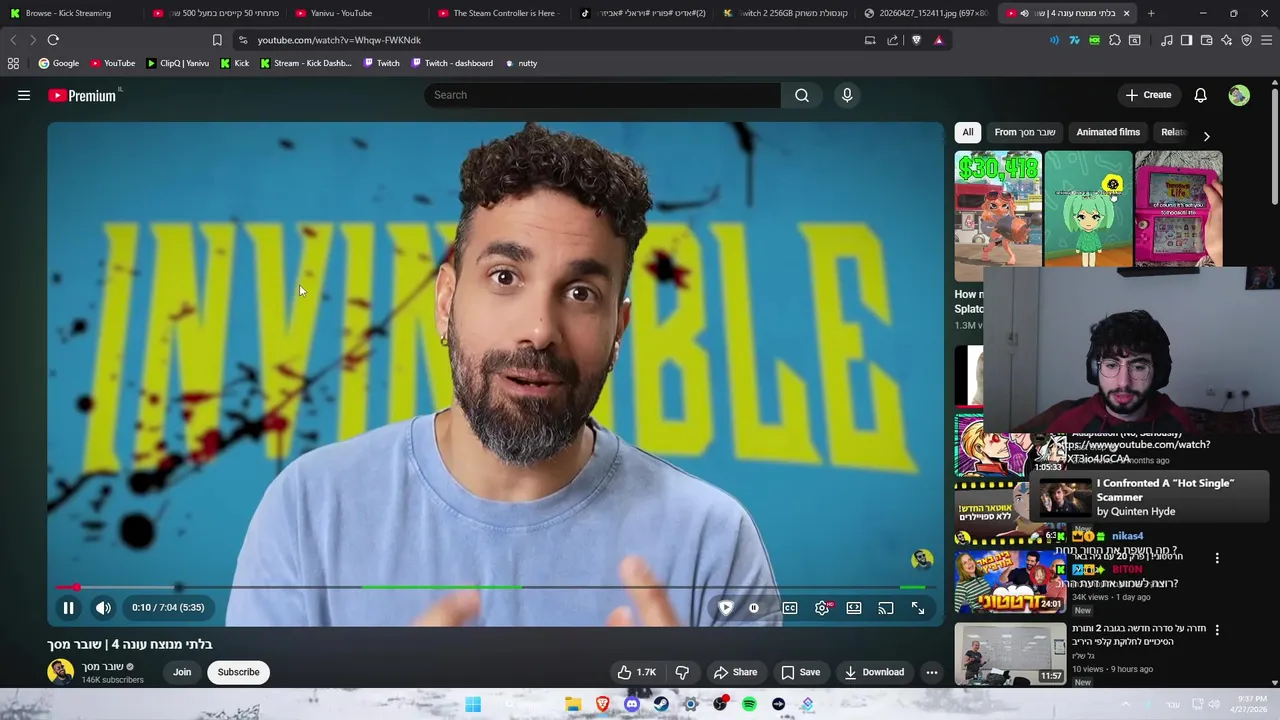
Task: Open Steam from the taskbar
Action: [x=661, y=704]
